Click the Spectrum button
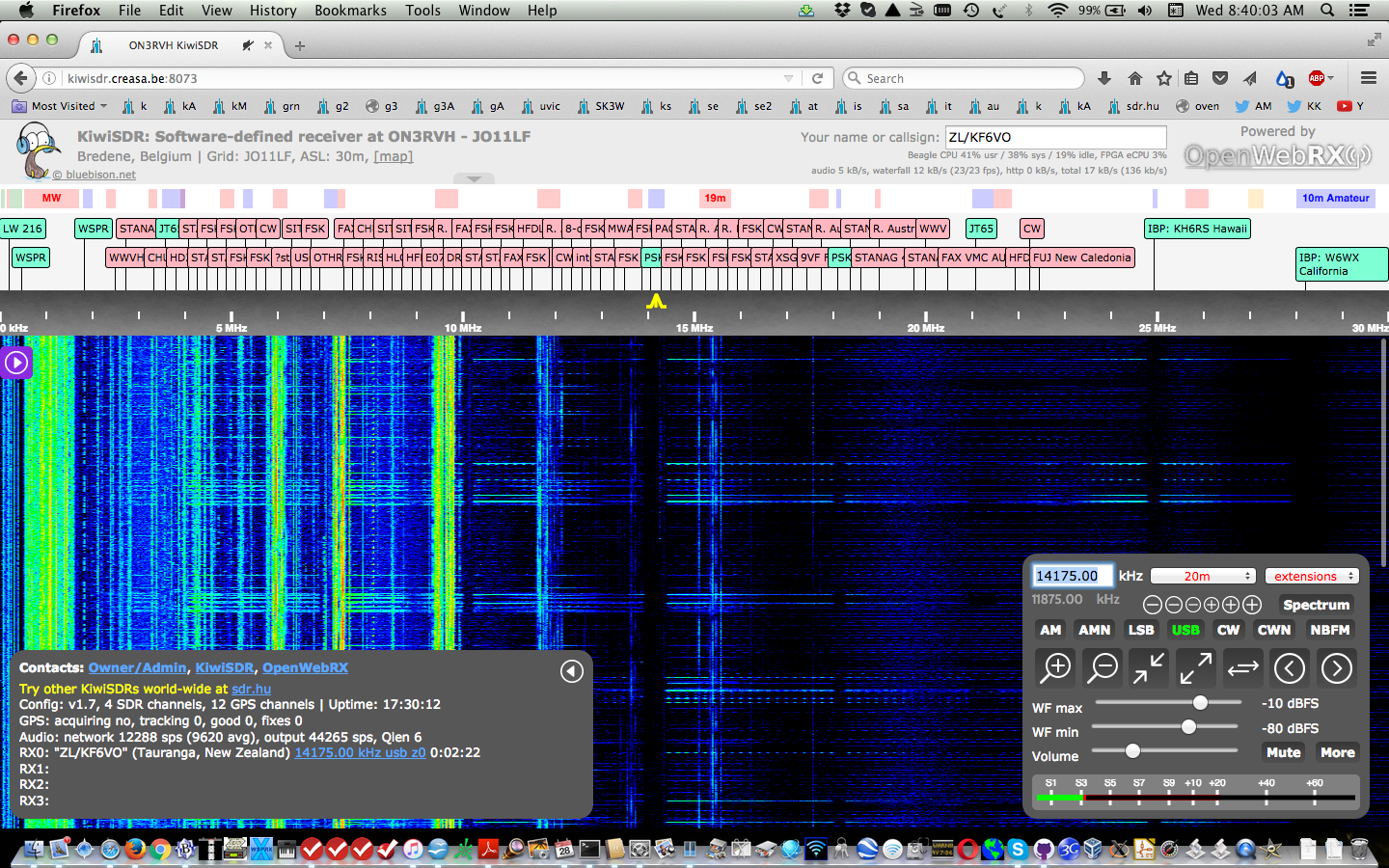 coord(1316,605)
